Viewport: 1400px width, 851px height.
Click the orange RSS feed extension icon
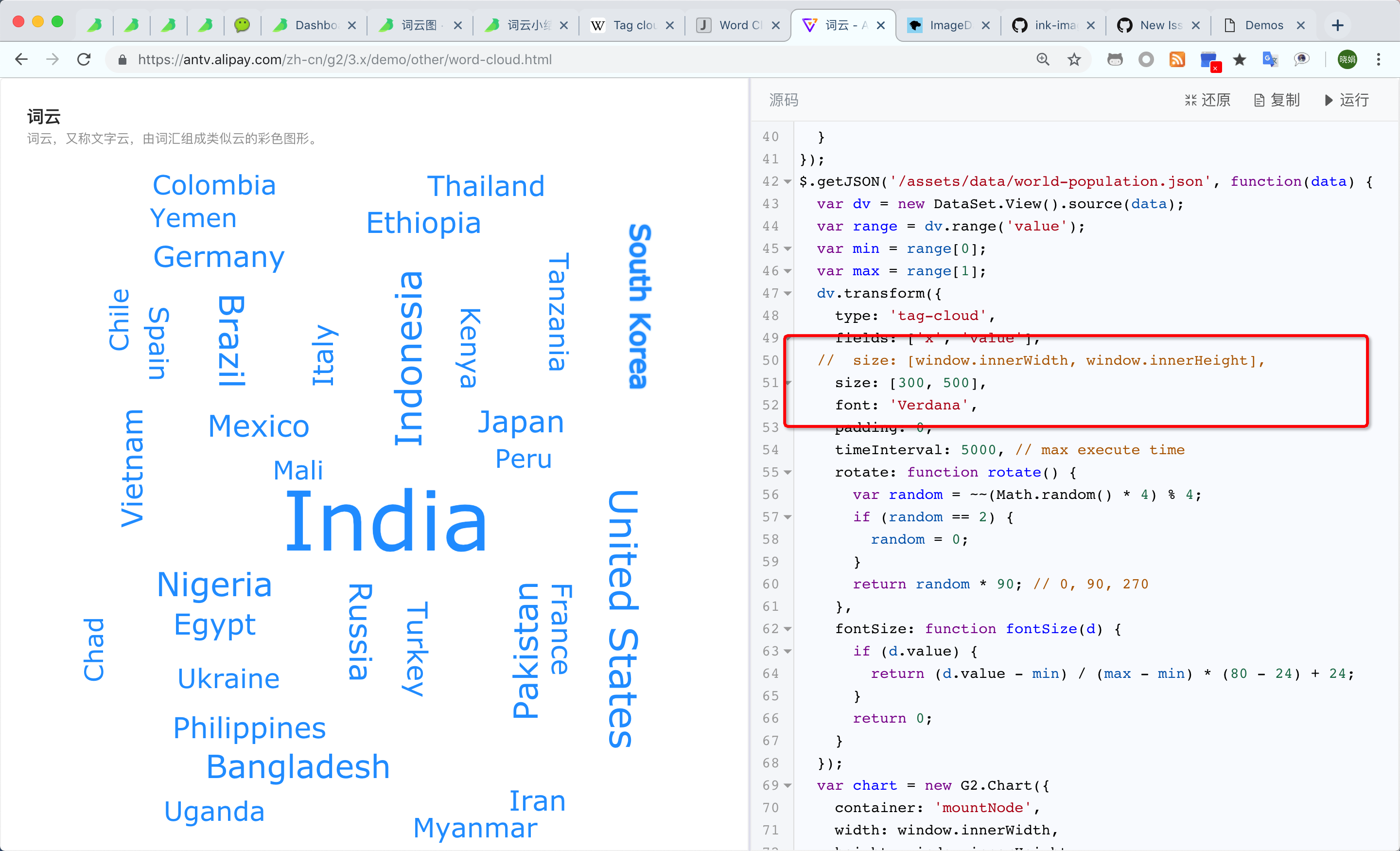1177,59
